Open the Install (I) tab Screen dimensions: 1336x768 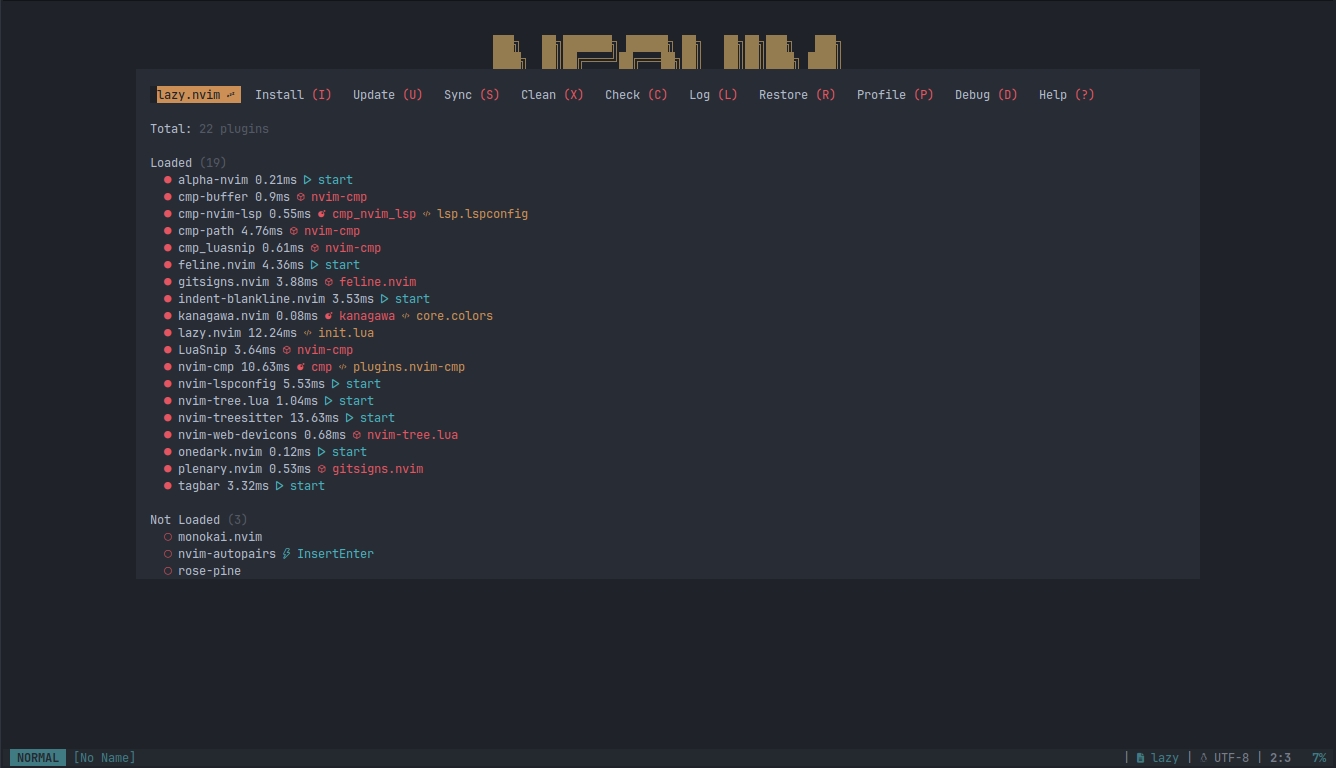click(293, 95)
